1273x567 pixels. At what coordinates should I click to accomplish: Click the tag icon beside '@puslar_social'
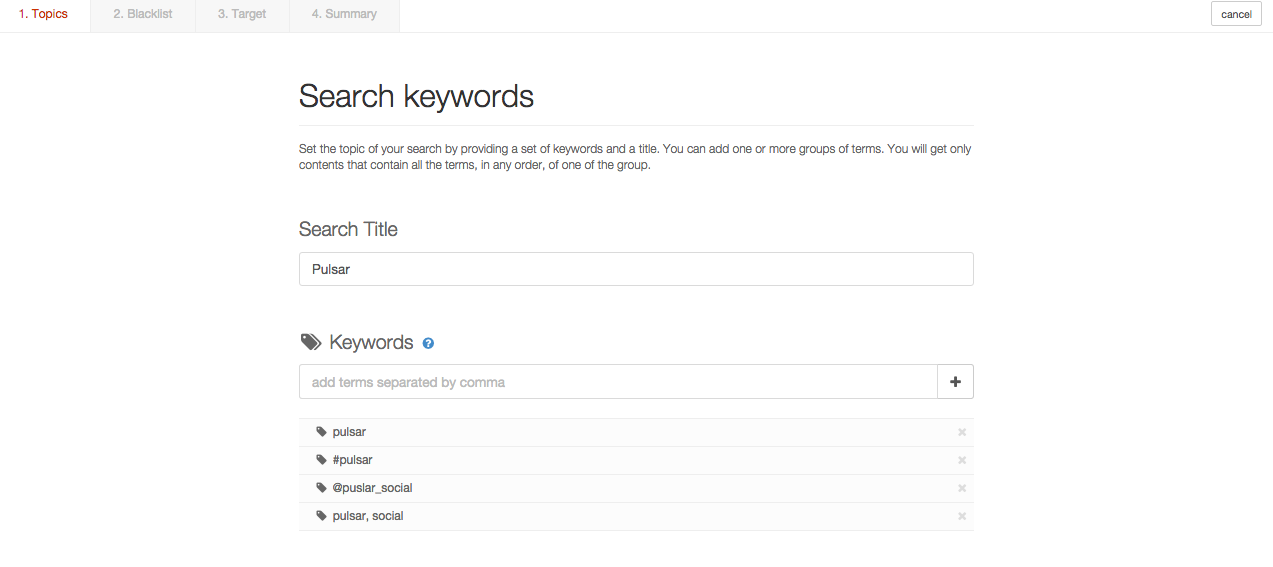(321, 488)
